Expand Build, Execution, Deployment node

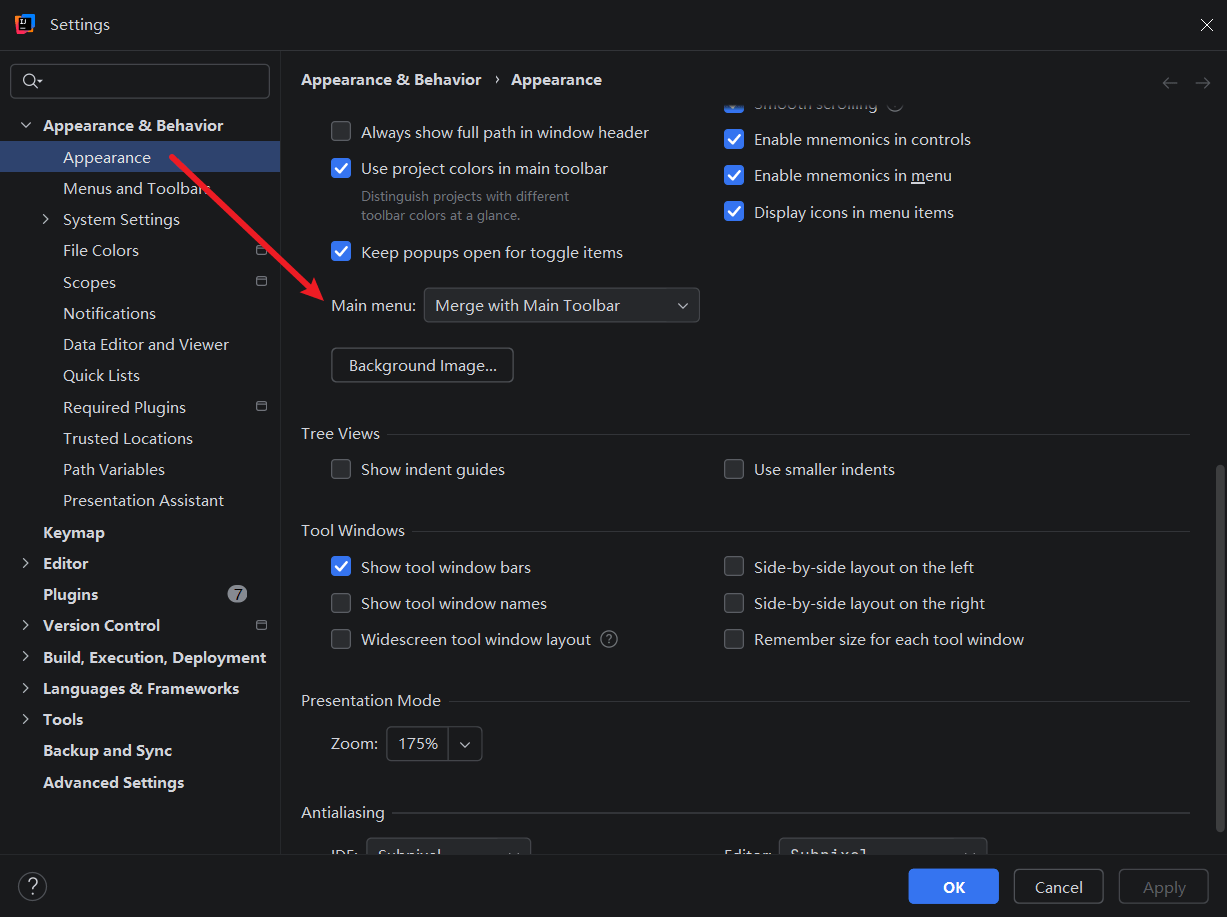[x=25, y=658]
